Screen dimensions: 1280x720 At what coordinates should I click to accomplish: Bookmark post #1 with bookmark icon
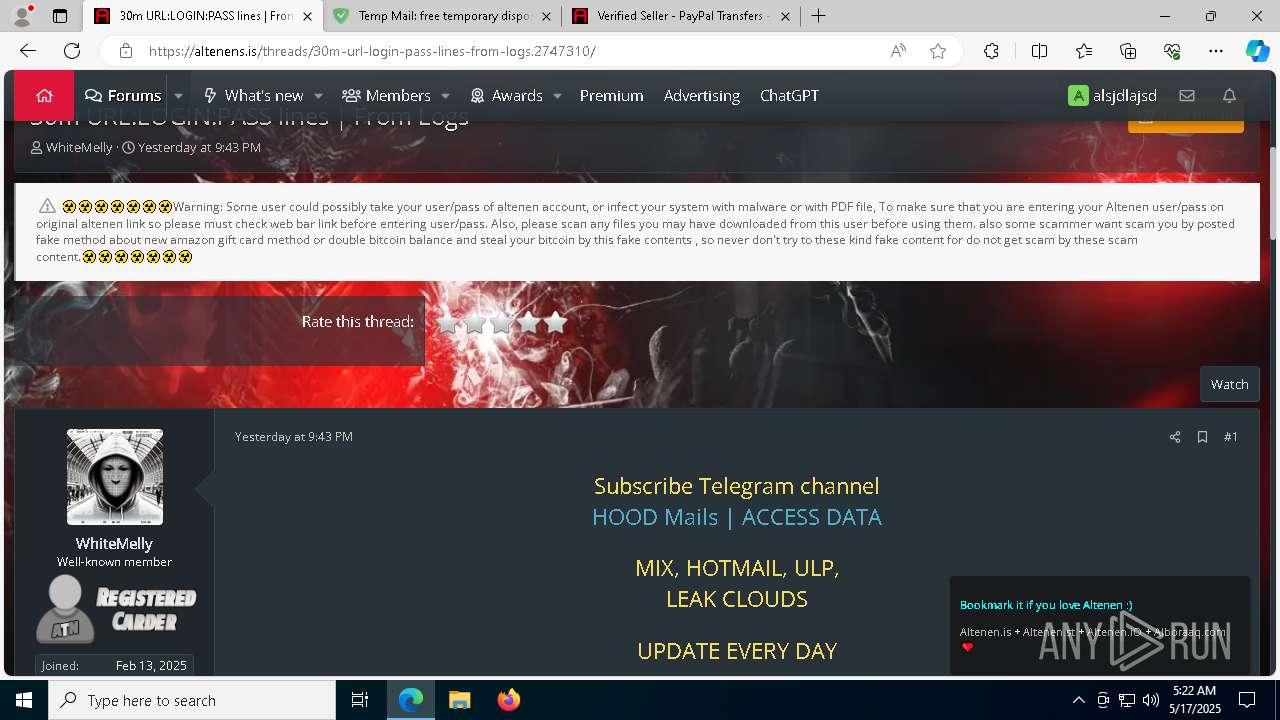click(1202, 437)
